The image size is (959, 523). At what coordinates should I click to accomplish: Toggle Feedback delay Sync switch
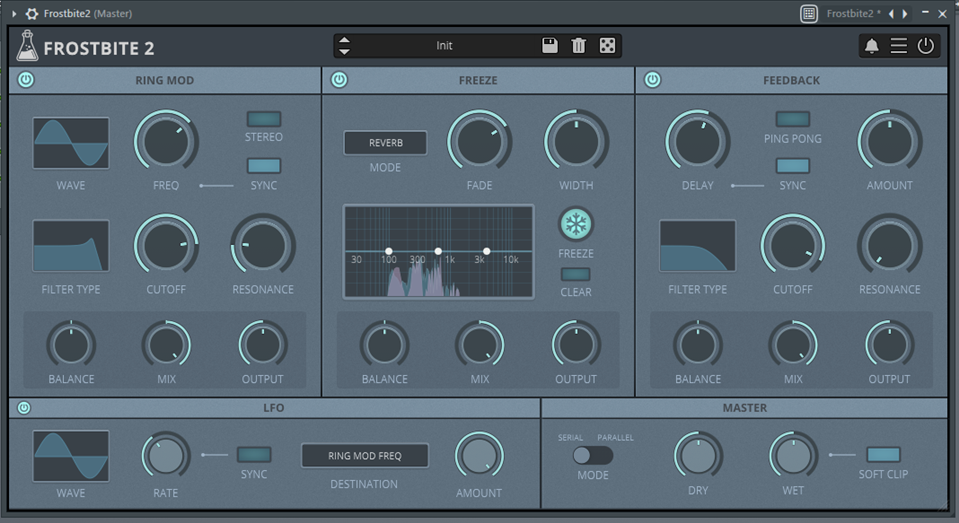793,166
